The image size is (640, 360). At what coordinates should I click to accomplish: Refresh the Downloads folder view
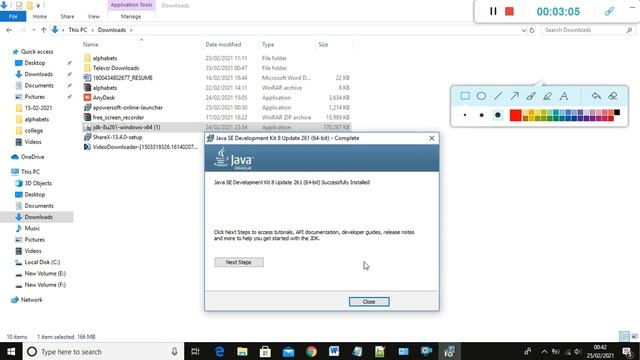pyautogui.click(x=532, y=30)
